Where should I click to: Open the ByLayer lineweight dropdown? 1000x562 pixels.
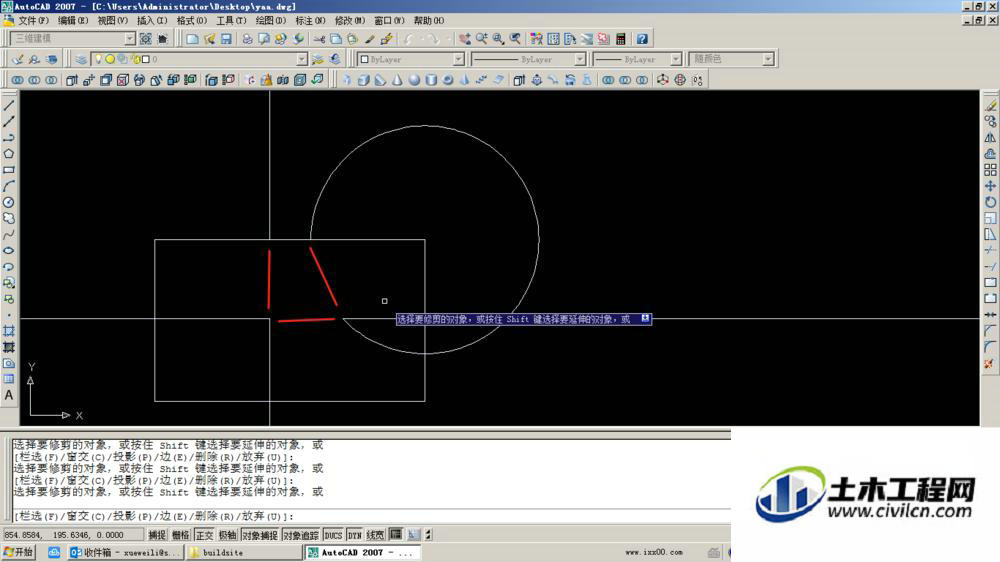click(x=675, y=59)
